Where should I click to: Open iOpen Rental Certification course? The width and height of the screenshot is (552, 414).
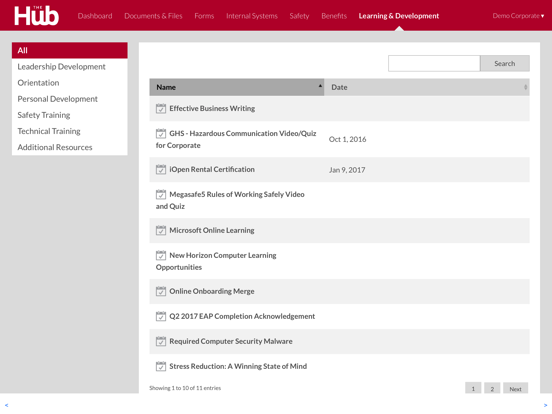coord(212,169)
